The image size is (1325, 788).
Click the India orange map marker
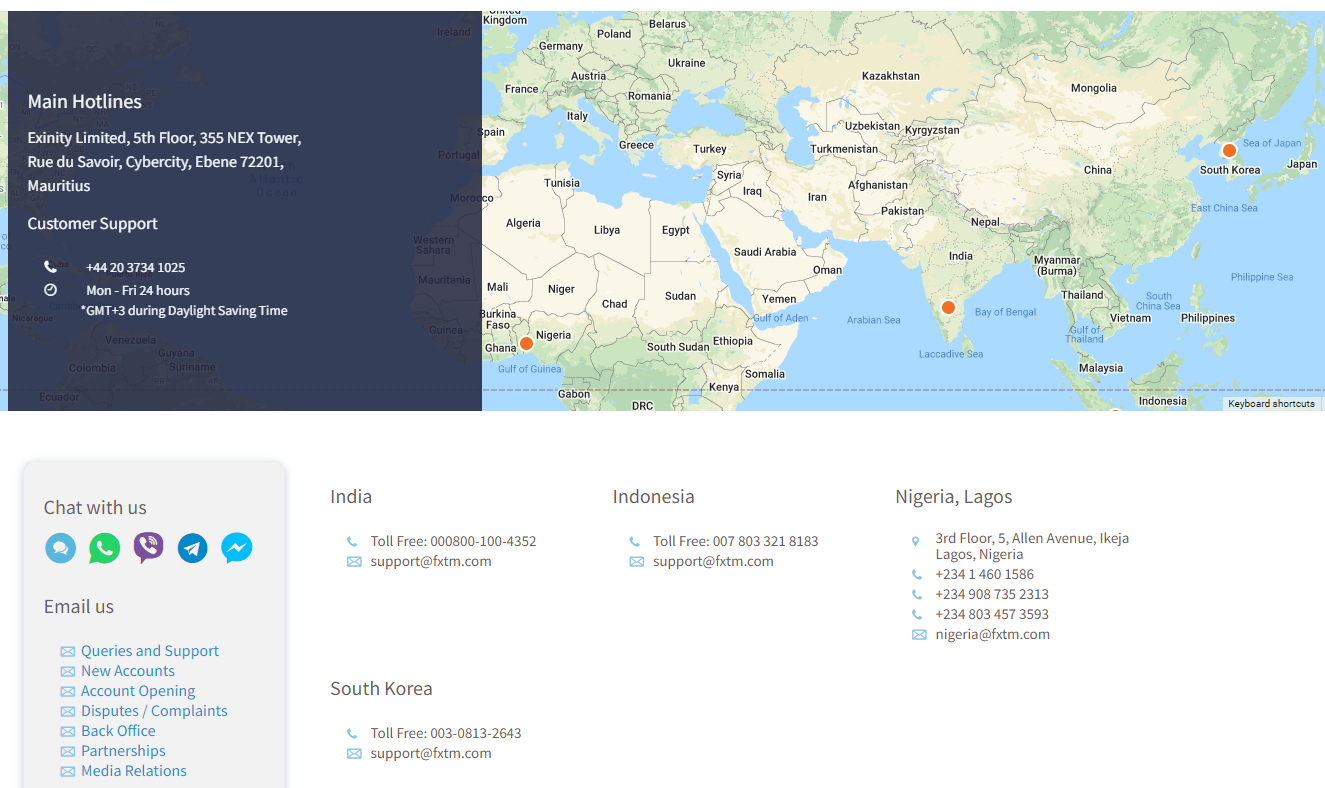pos(948,307)
